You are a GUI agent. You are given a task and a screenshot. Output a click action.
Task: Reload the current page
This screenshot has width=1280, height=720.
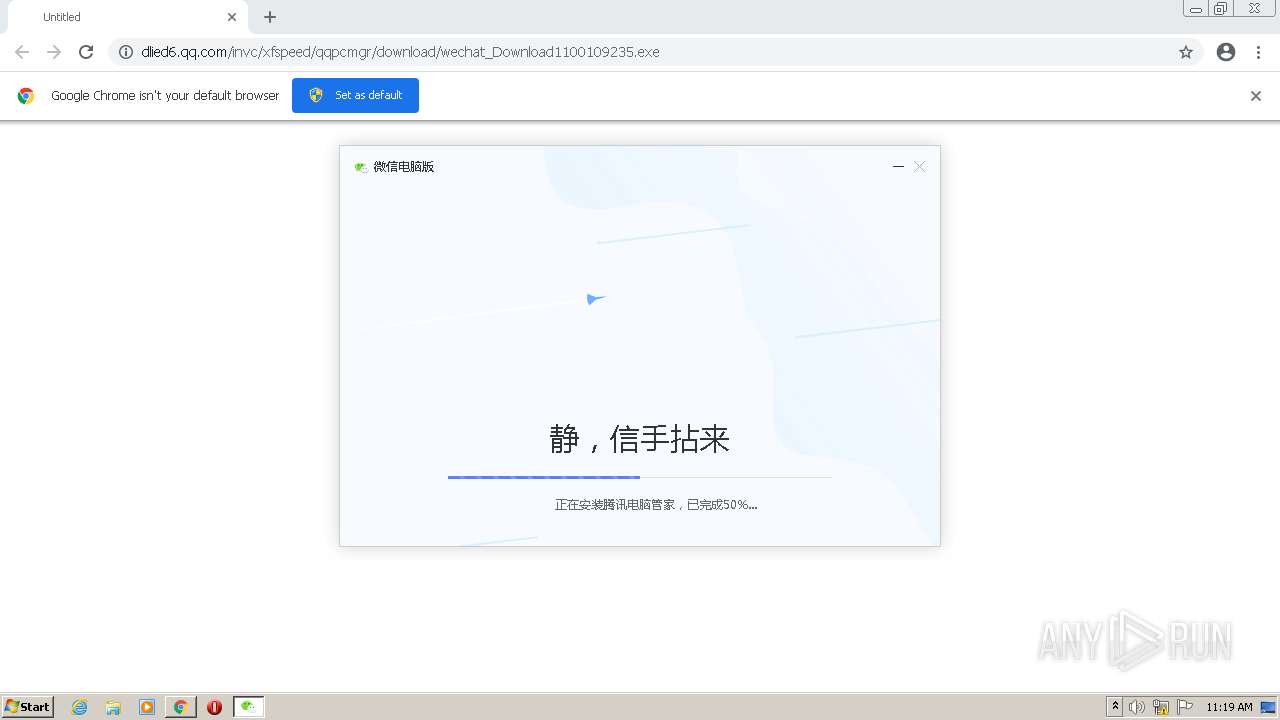[x=86, y=52]
